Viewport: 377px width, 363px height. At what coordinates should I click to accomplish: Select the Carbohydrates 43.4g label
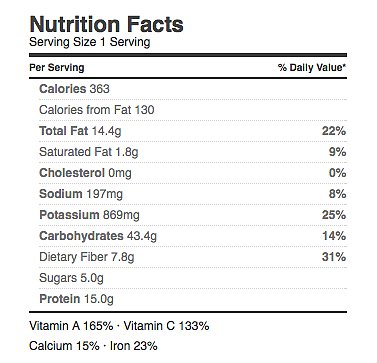(98, 236)
